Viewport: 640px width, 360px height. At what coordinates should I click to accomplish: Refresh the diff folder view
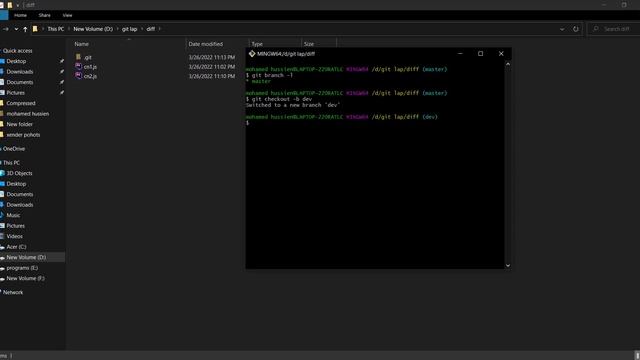[576, 29]
